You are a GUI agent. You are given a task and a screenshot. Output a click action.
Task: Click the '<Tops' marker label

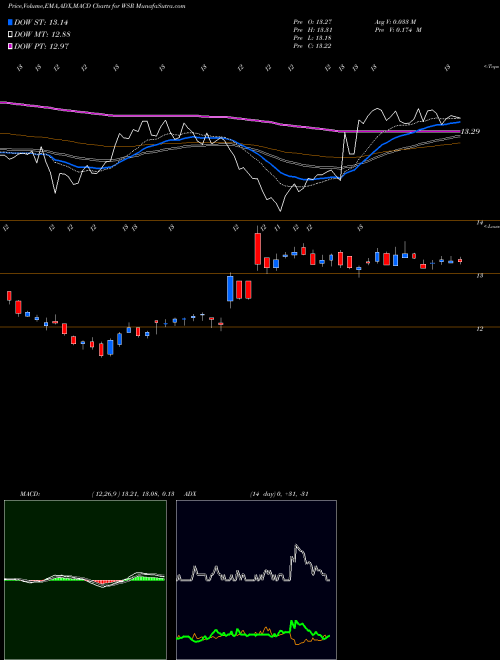(x=491, y=67)
